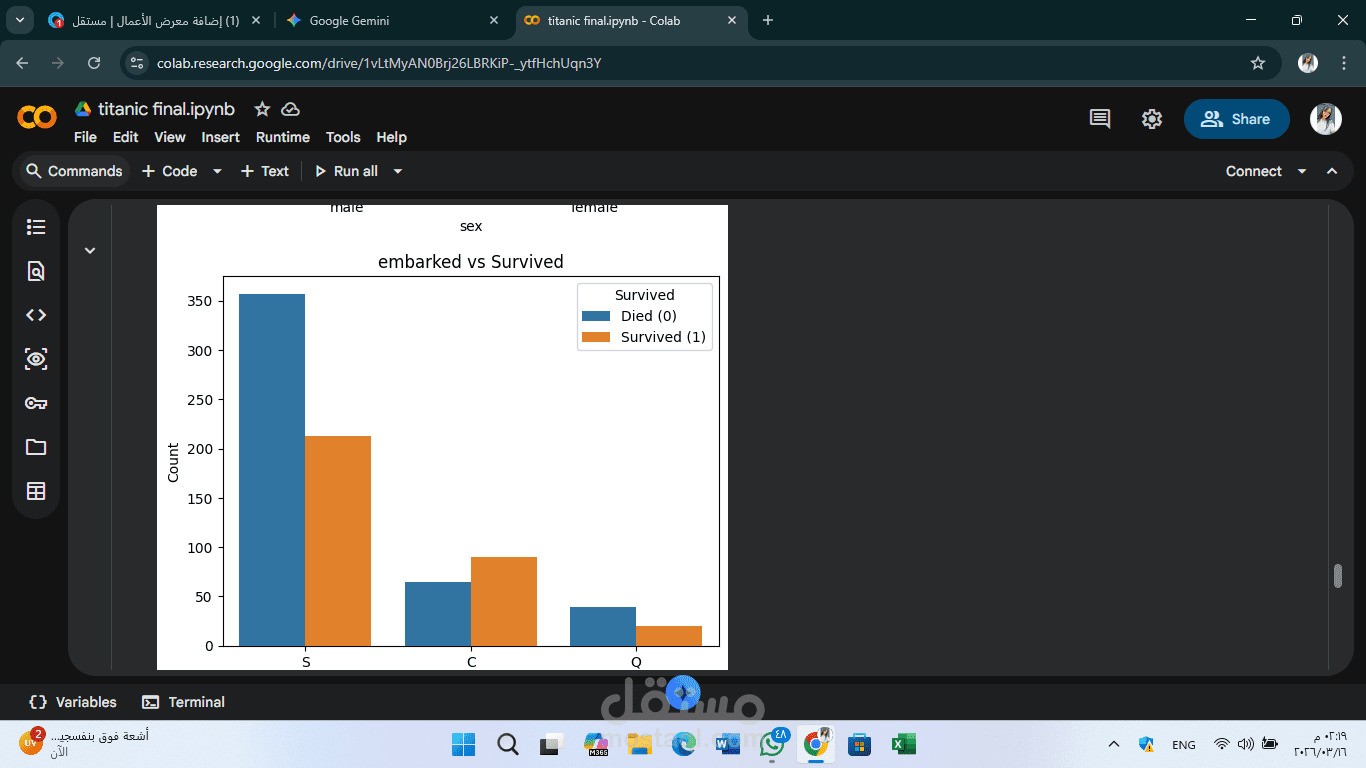Screen dimensions: 1366x768
Task: Open the Code button dropdown arrow
Action: 217,171
